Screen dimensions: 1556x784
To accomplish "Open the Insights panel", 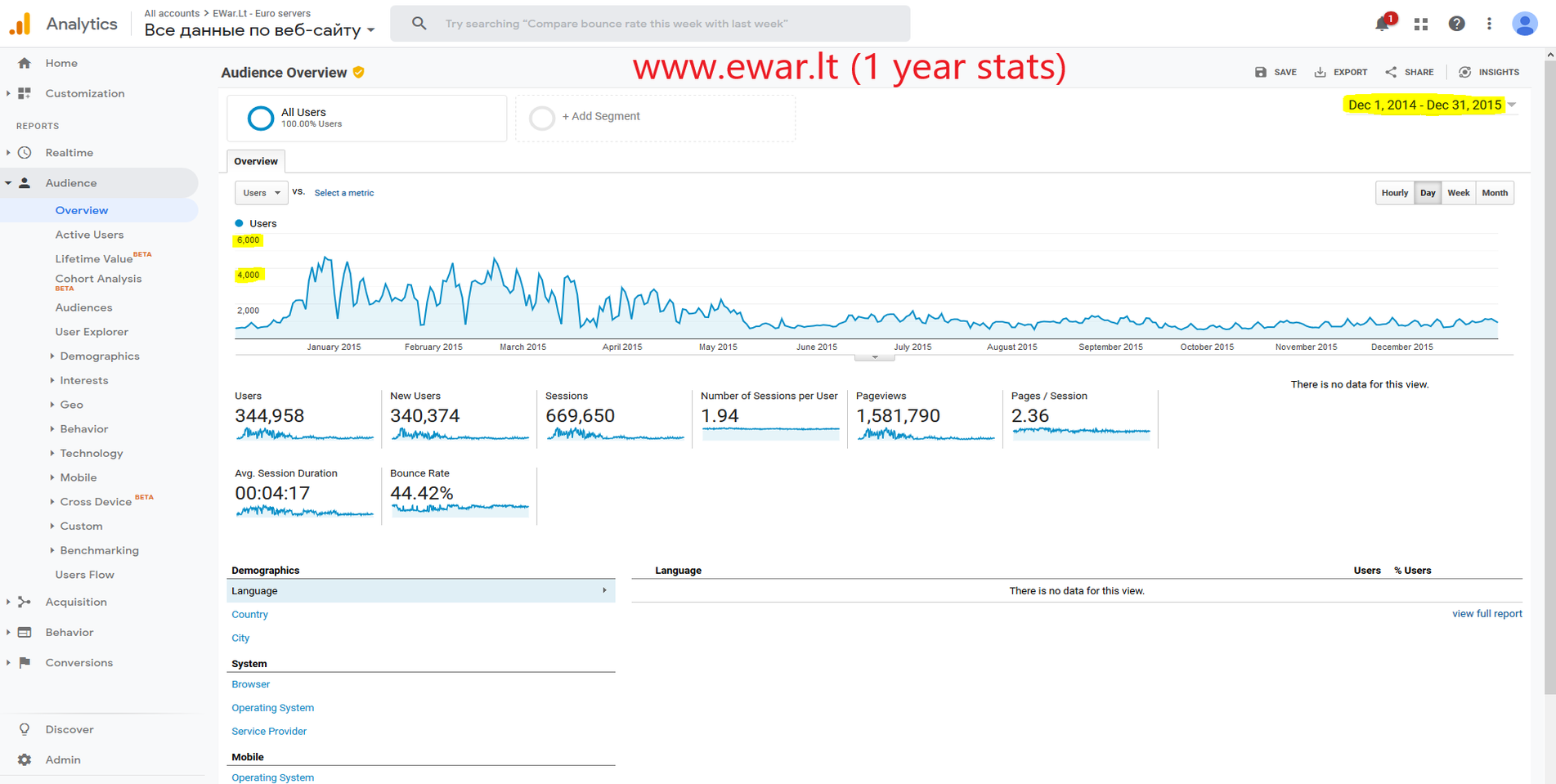I will [1489, 72].
